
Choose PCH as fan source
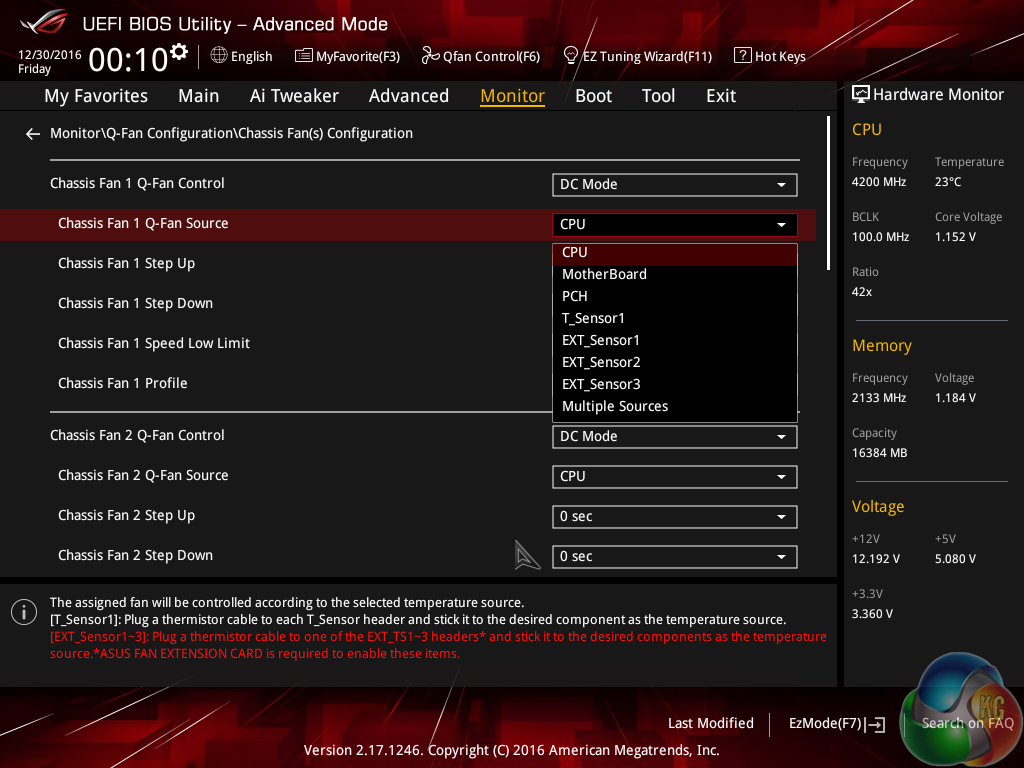[x=675, y=296]
